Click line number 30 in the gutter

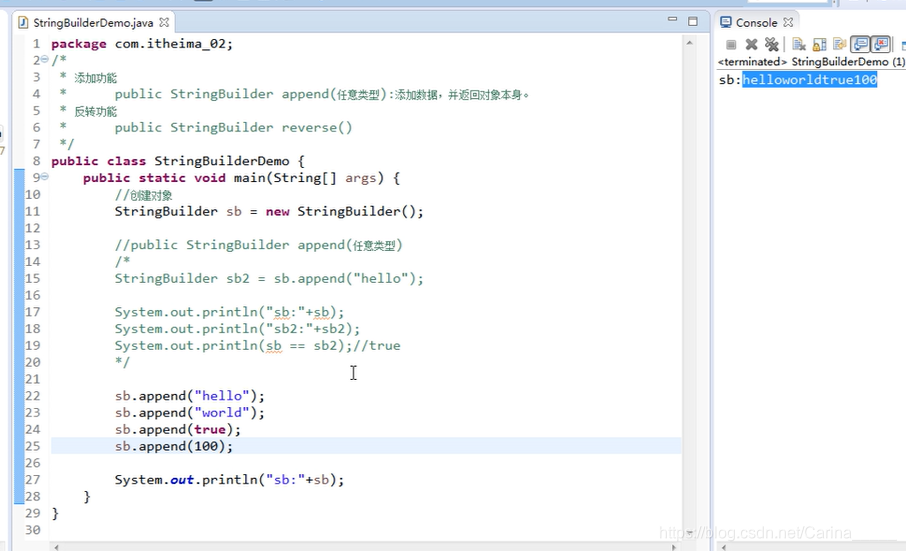point(33,530)
